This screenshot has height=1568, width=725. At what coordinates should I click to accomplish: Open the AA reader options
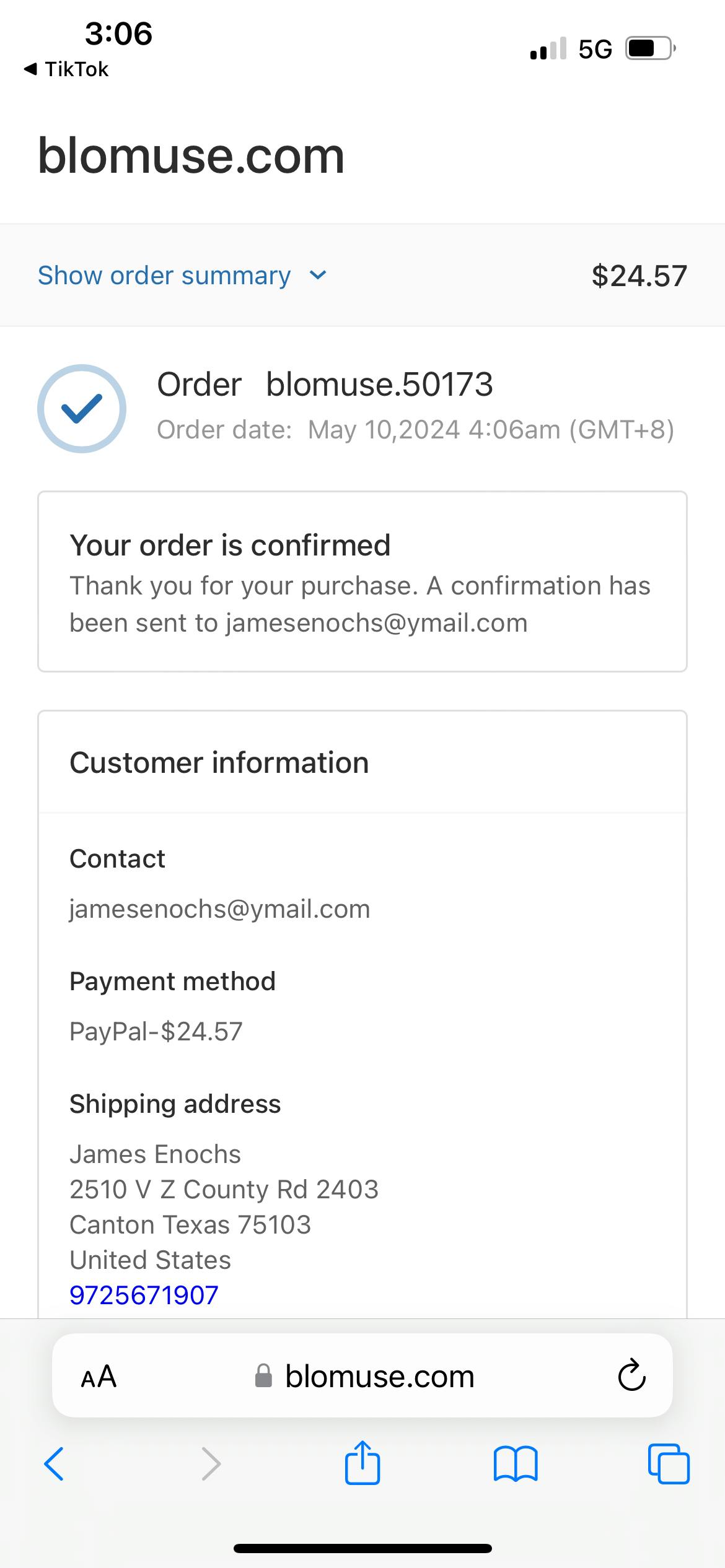pos(99,1377)
